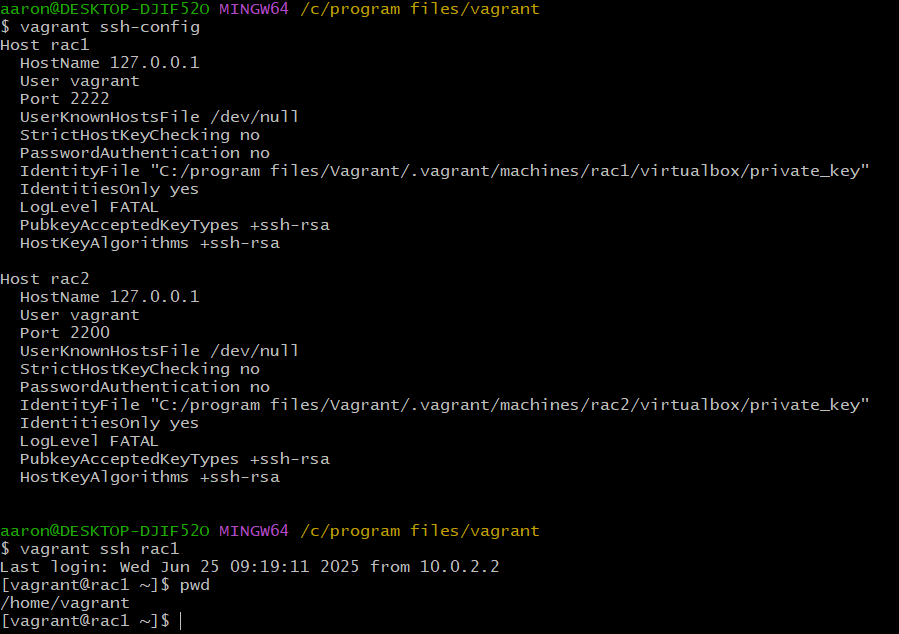Click rac1 'UserKnownHostsFile /dev/null' line
899x634 pixels.
pyautogui.click(x=159, y=117)
